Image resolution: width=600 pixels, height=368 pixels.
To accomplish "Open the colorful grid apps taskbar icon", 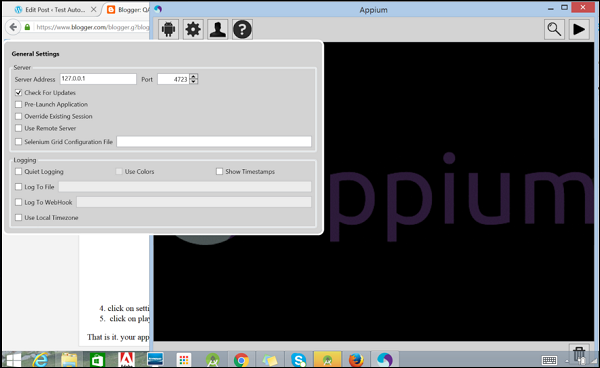I will click(184, 360).
